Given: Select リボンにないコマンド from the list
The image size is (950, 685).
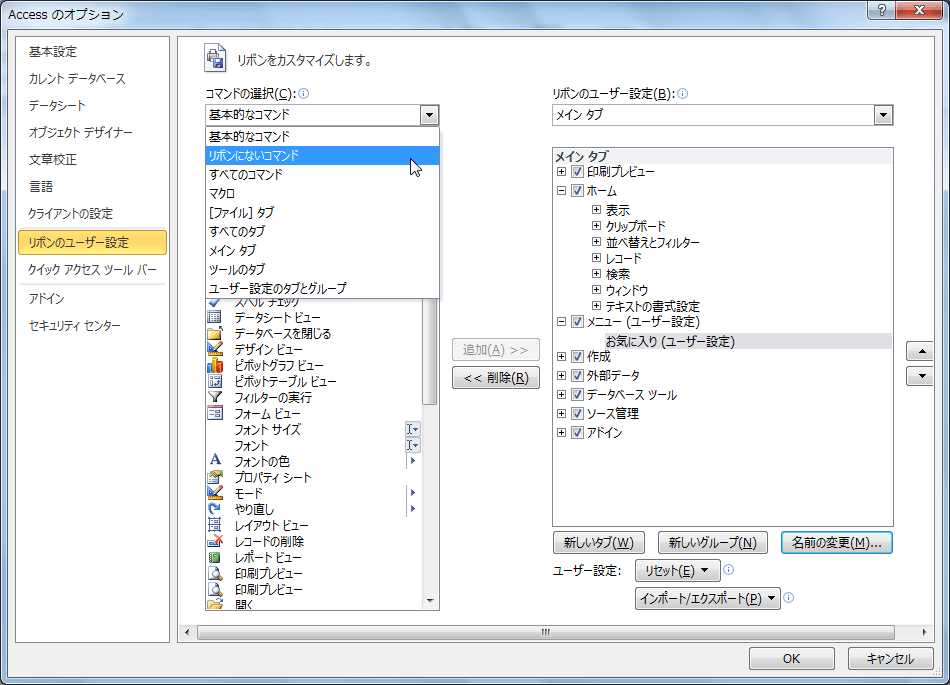Looking at the screenshot, I should [x=322, y=156].
